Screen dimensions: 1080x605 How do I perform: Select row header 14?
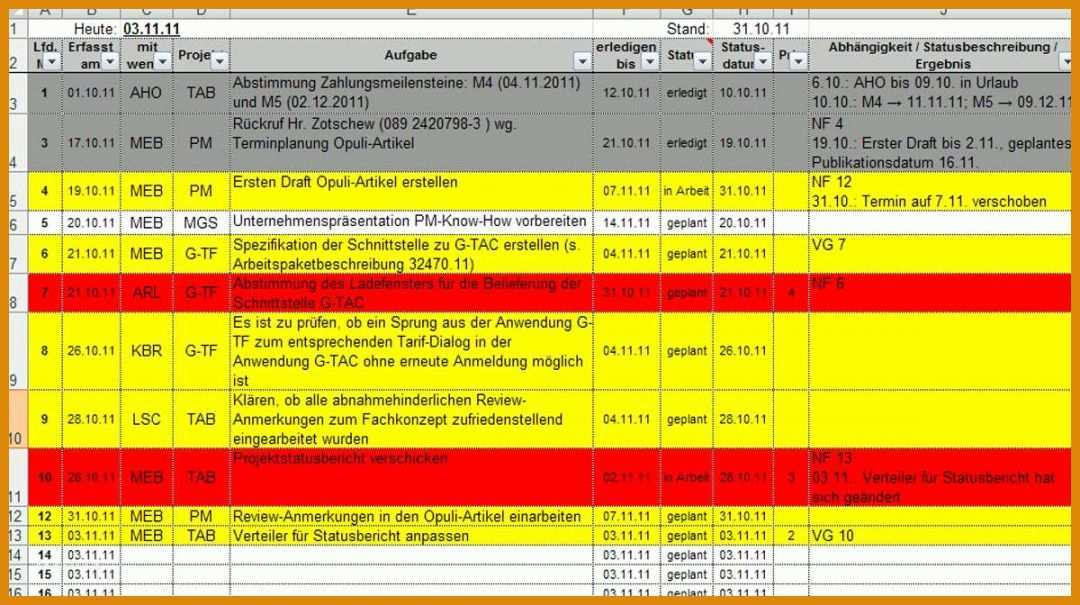pos(17,555)
